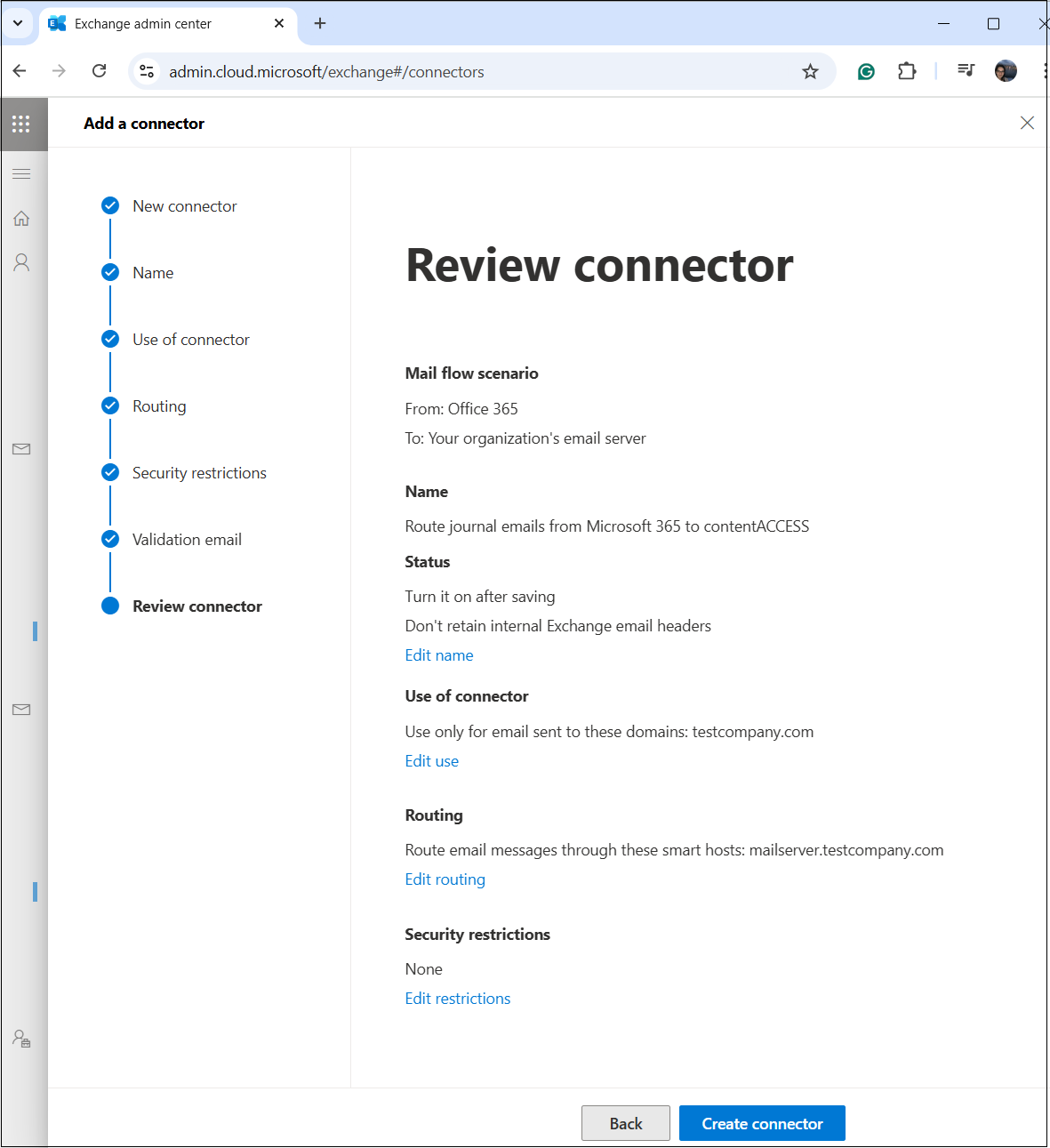Click Edit routing link

click(x=445, y=879)
